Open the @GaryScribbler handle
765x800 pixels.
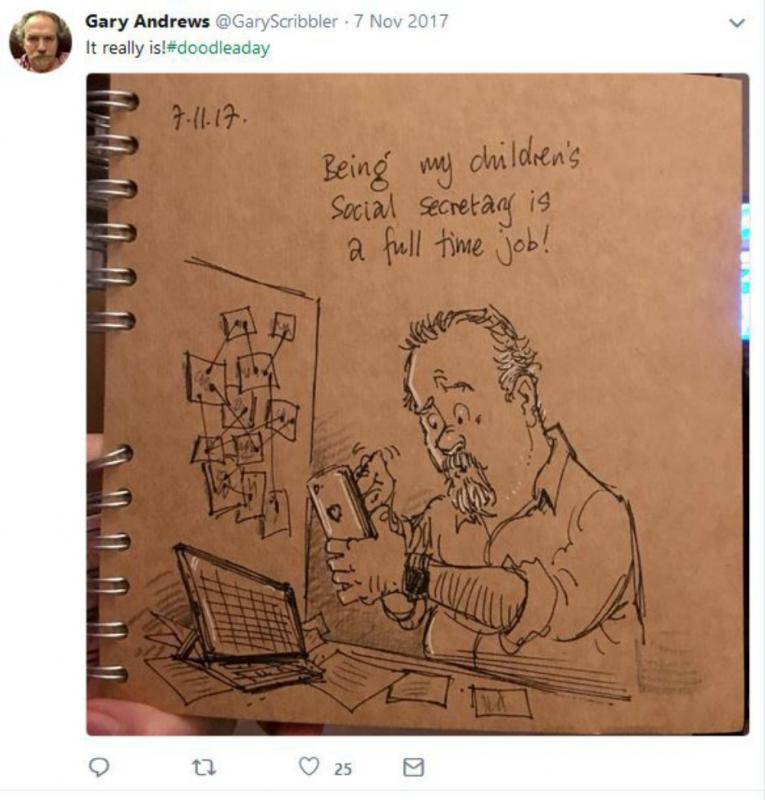coord(276,21)
